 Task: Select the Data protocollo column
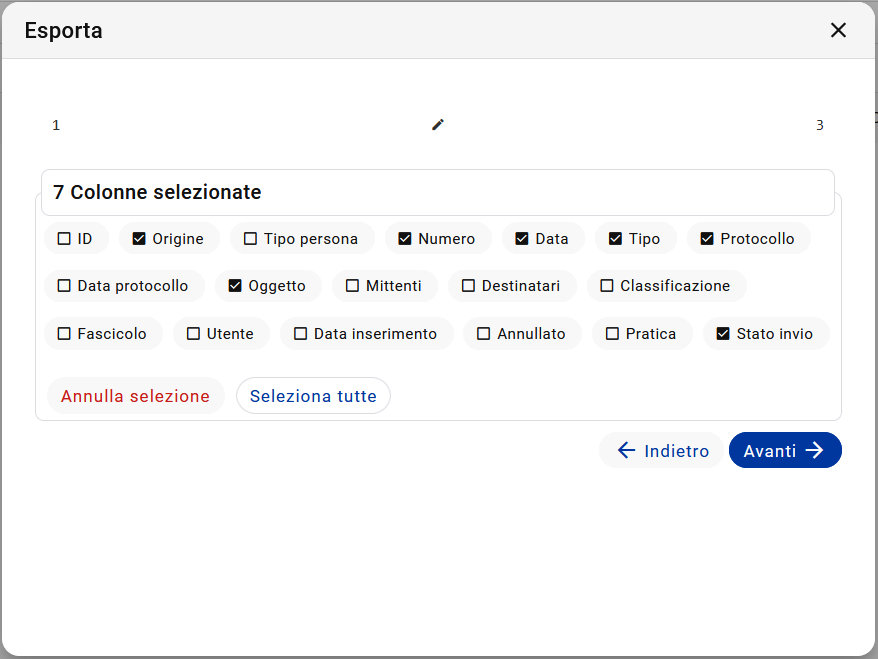coord(64,286)
